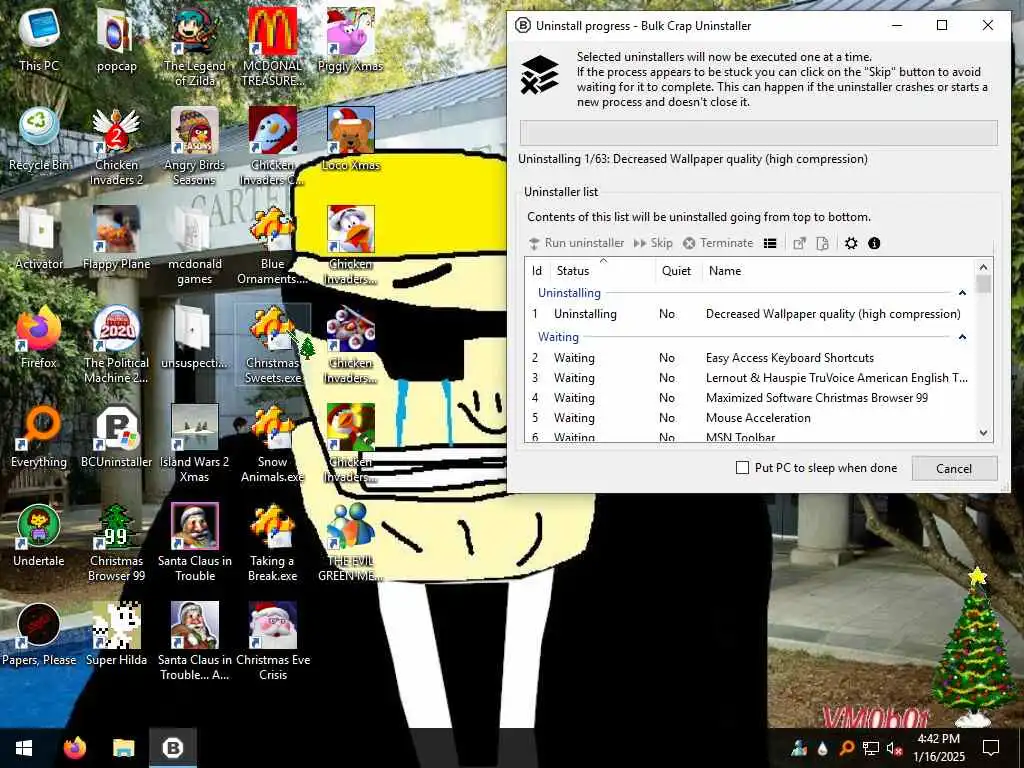Click the list view toolbar icon
This screenshot has width=1024, height=768.
point(770,243)
